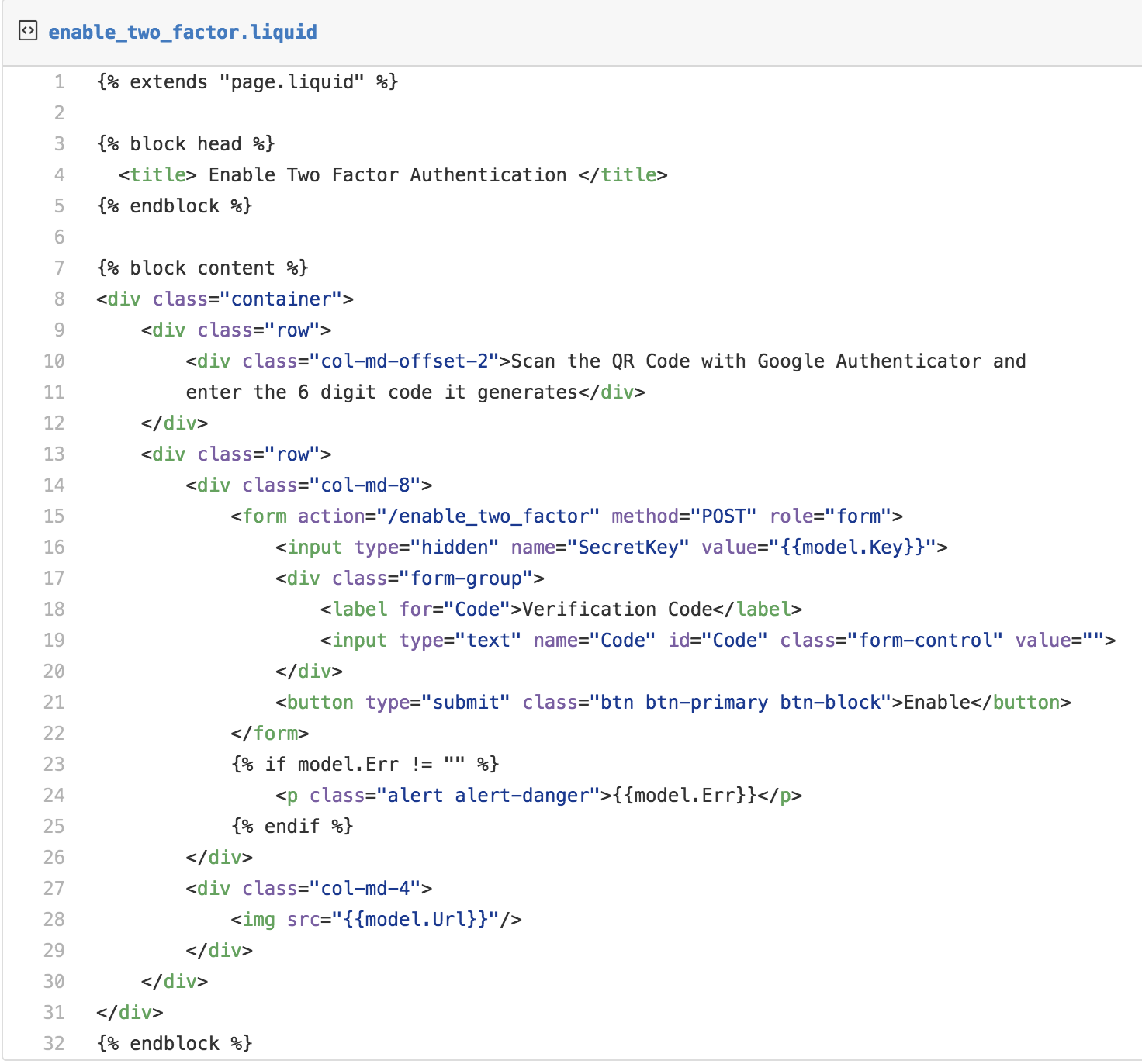Select line number 19 for the Code input
The height and width of the screenshot is (1064, 1142).
54,641
